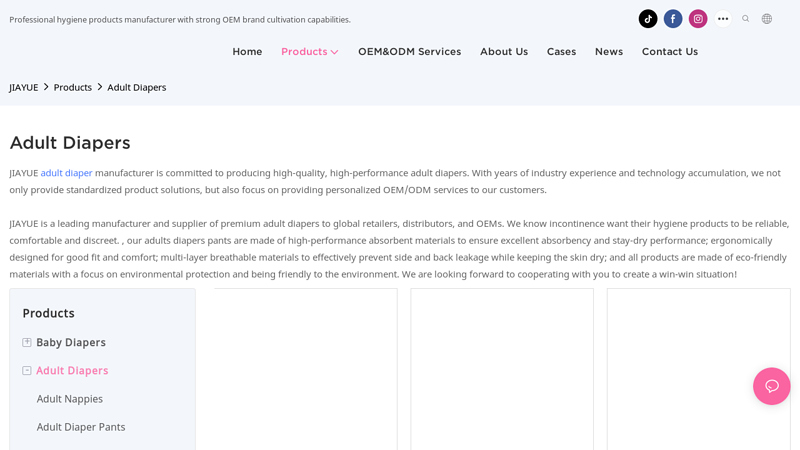Show more social links via ellipsis icon
The image size is (800, 450).
point(723,19)
